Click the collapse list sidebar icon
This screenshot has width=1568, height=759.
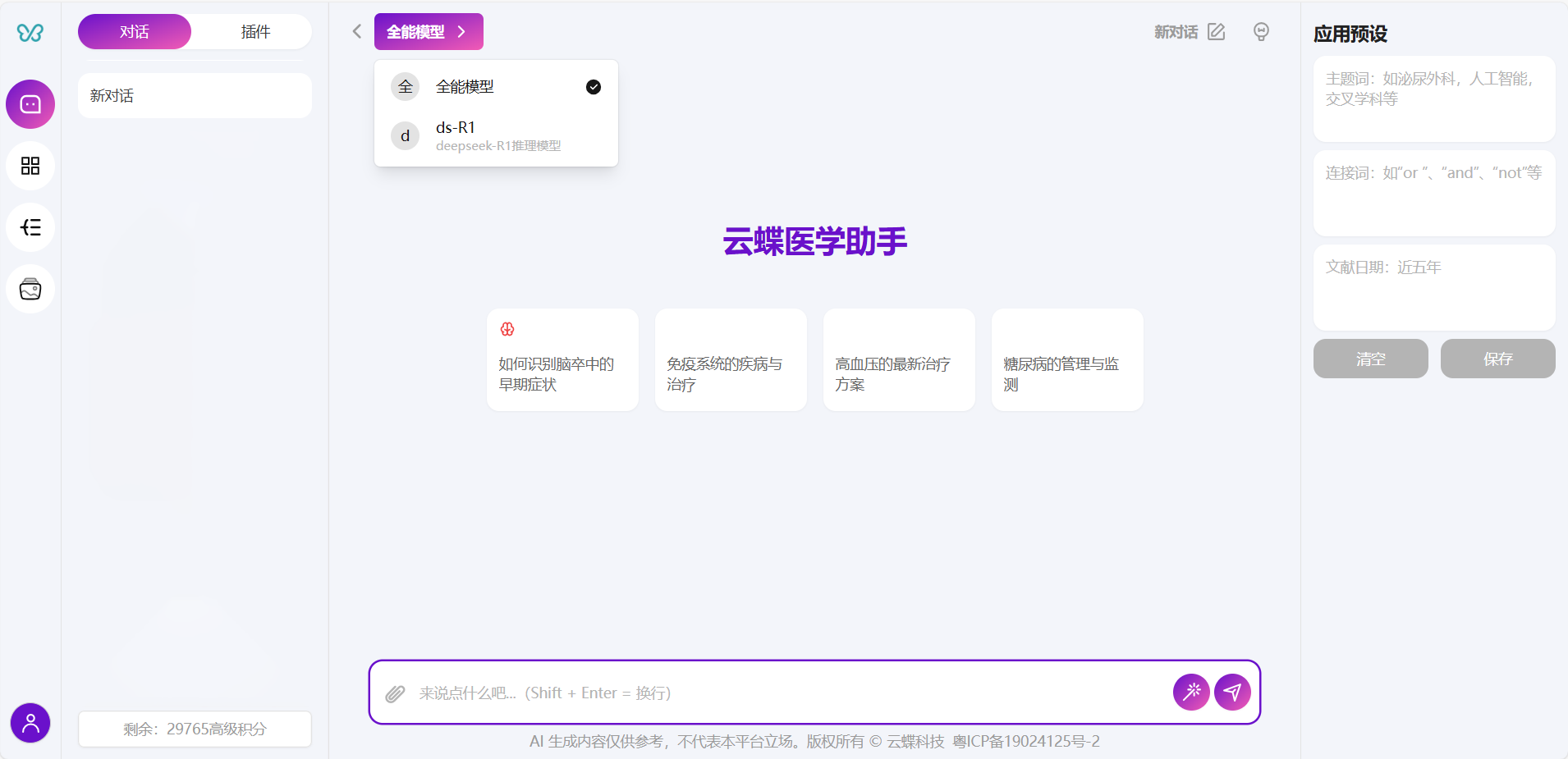pos(30,227)
